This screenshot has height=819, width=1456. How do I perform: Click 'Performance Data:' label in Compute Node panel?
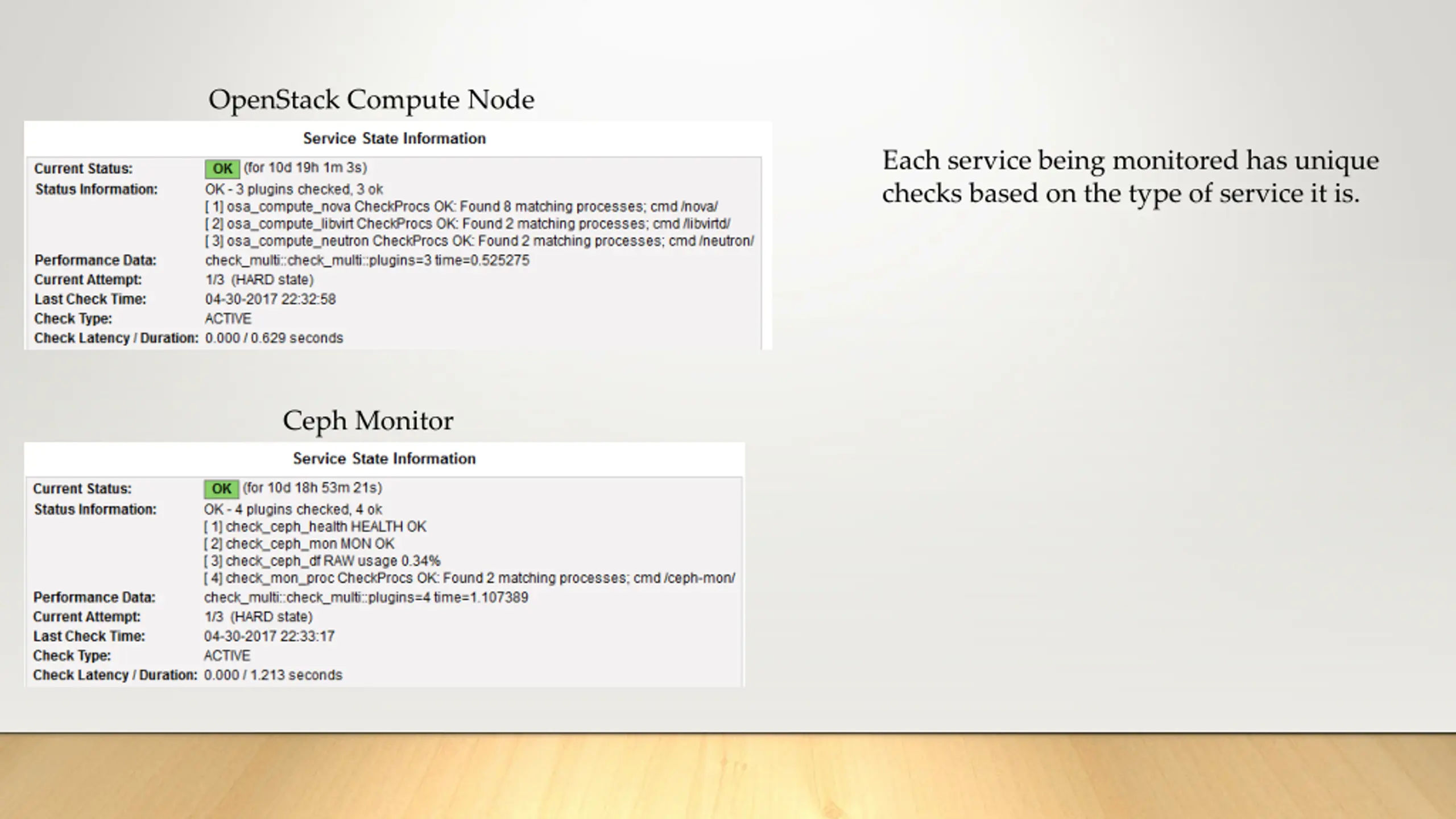coord(95,260)
